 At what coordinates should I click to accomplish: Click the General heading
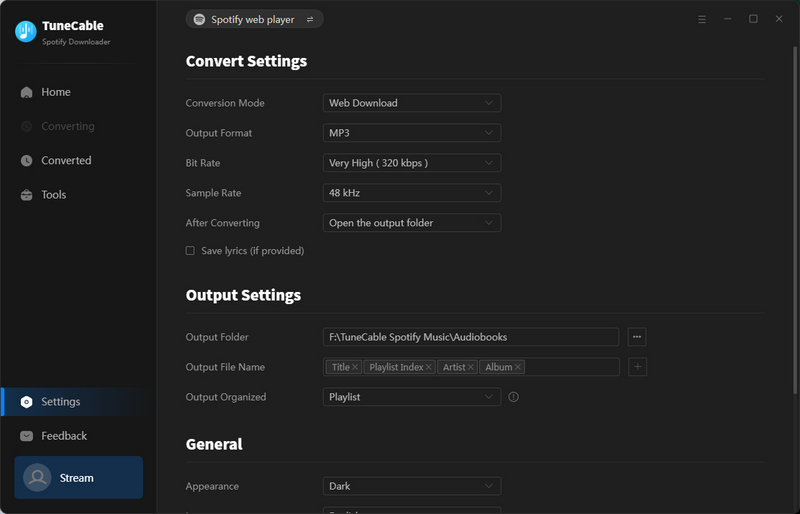pos(214,445)
